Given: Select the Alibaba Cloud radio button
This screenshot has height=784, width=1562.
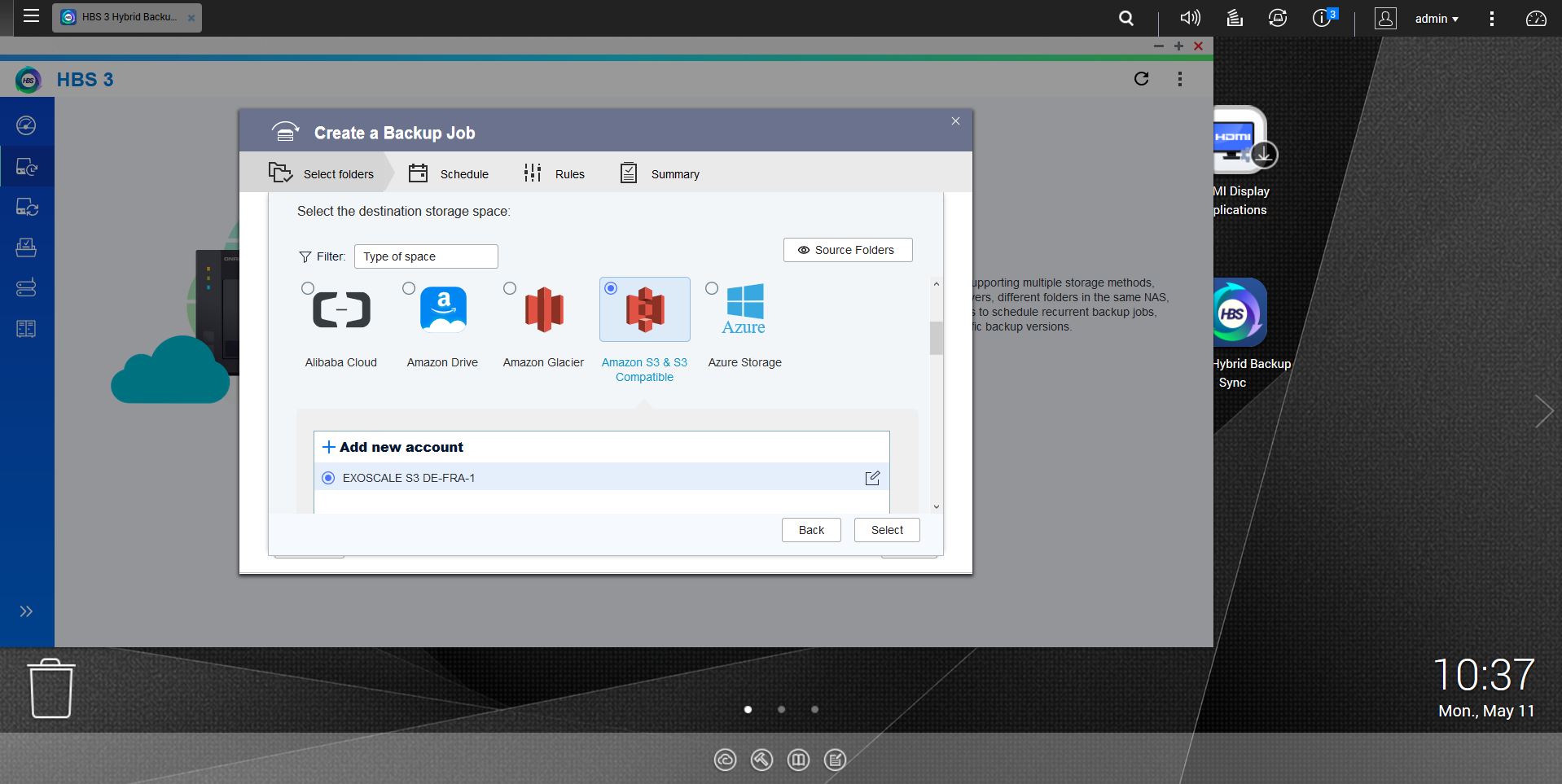Looking at the screenshot, I should (x=308, y=288).
